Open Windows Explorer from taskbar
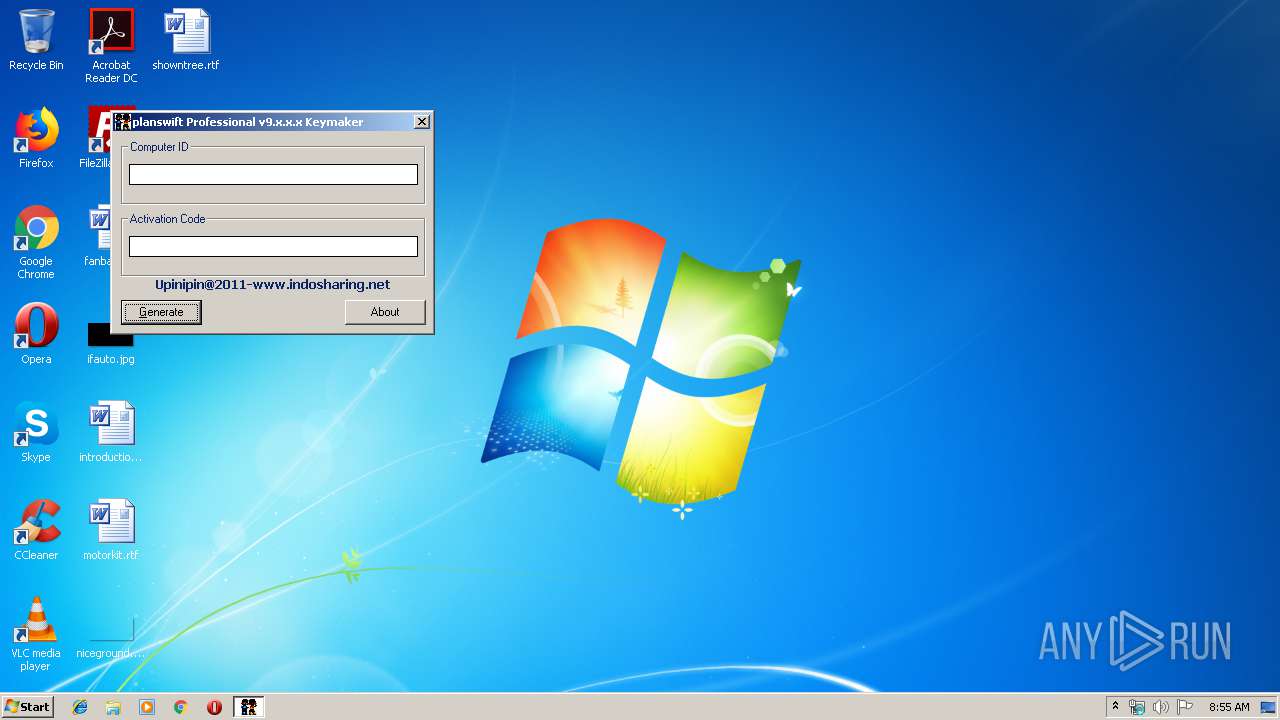Screen dimensions: 1280x720 point(113,707)
